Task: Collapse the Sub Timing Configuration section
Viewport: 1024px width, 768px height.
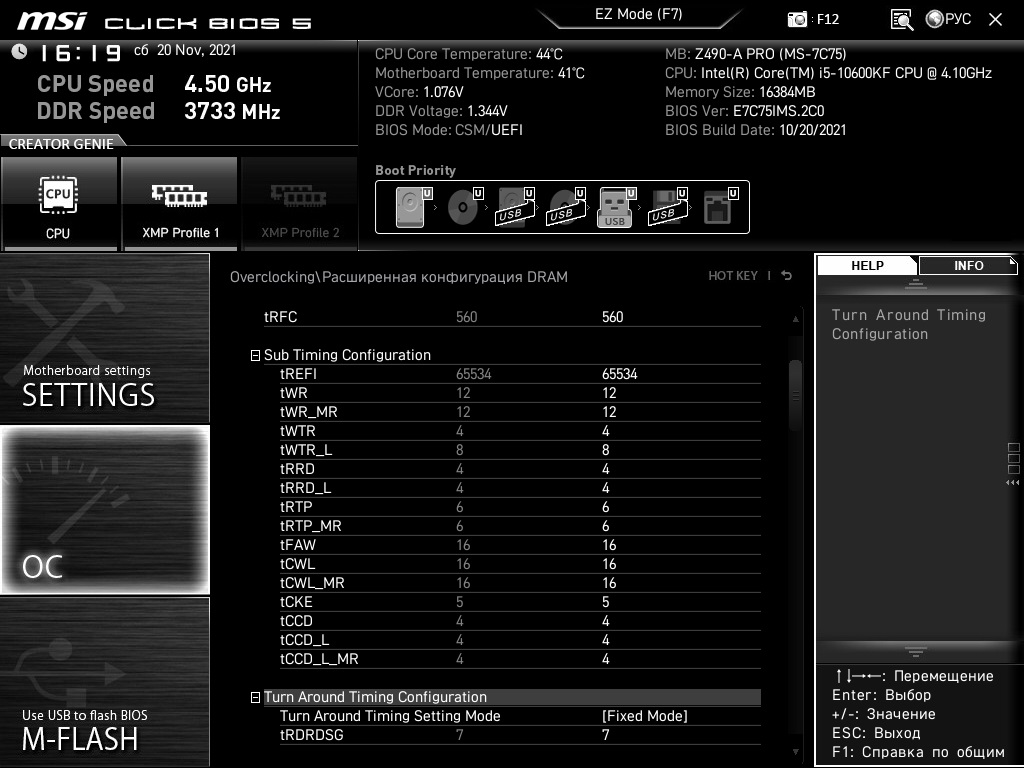Action: [x=255, y=355]
